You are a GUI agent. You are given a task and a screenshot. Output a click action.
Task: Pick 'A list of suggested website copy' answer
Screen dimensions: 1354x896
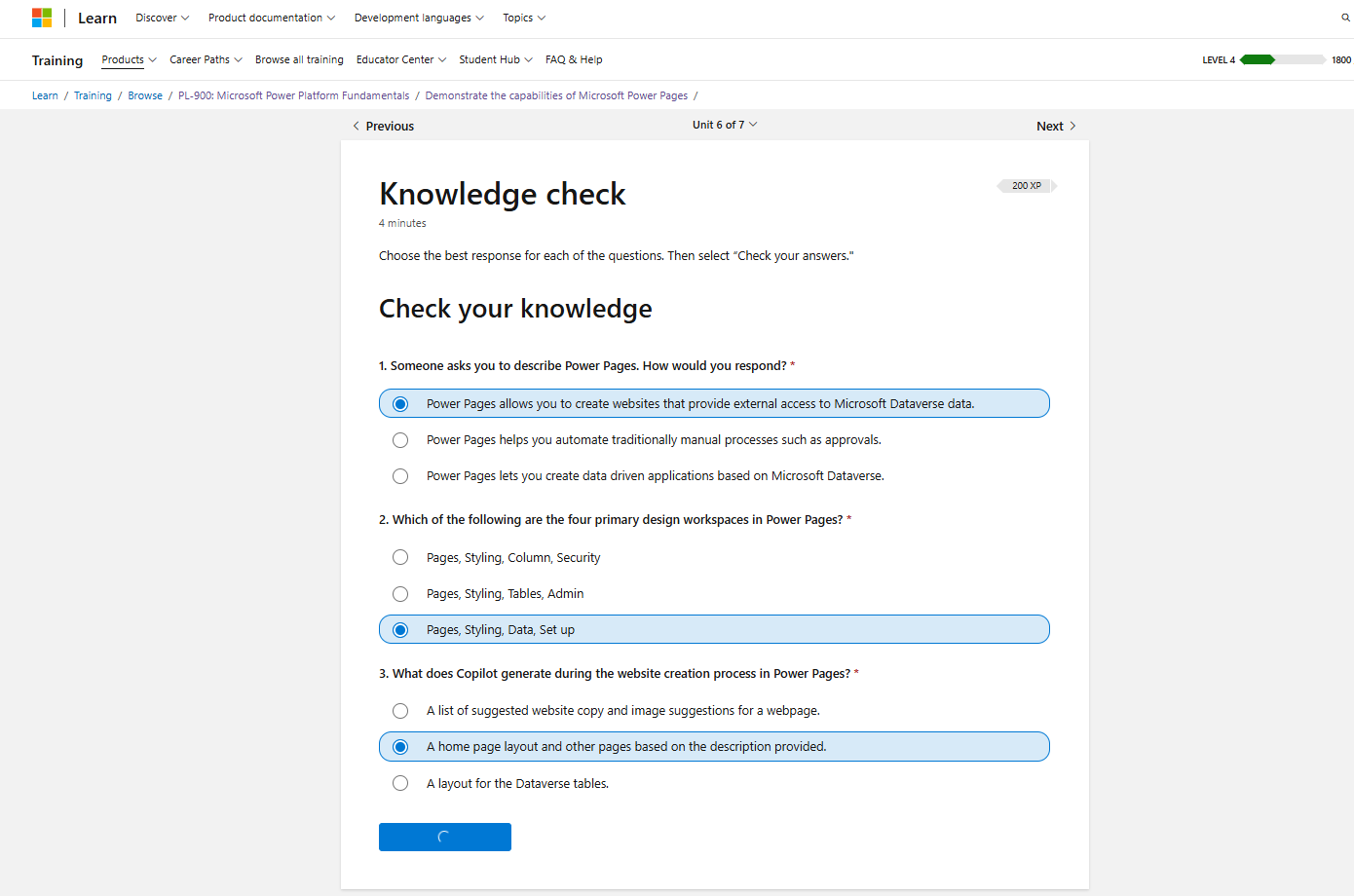point(714,710)
